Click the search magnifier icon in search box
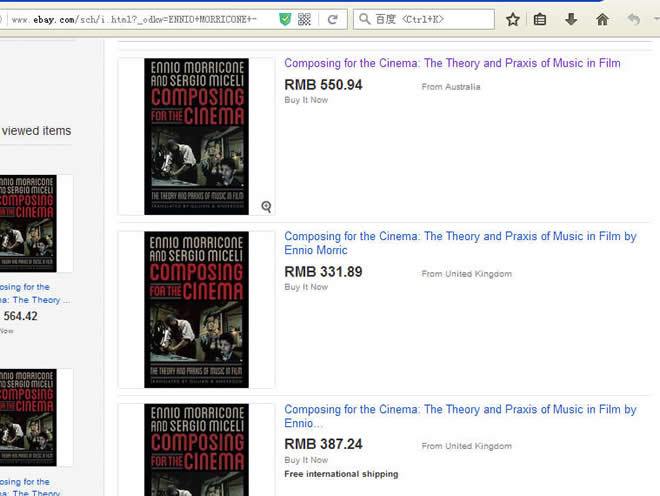Image resolution: width=660 pixels, height=496 pixels. tap(365, 19)
